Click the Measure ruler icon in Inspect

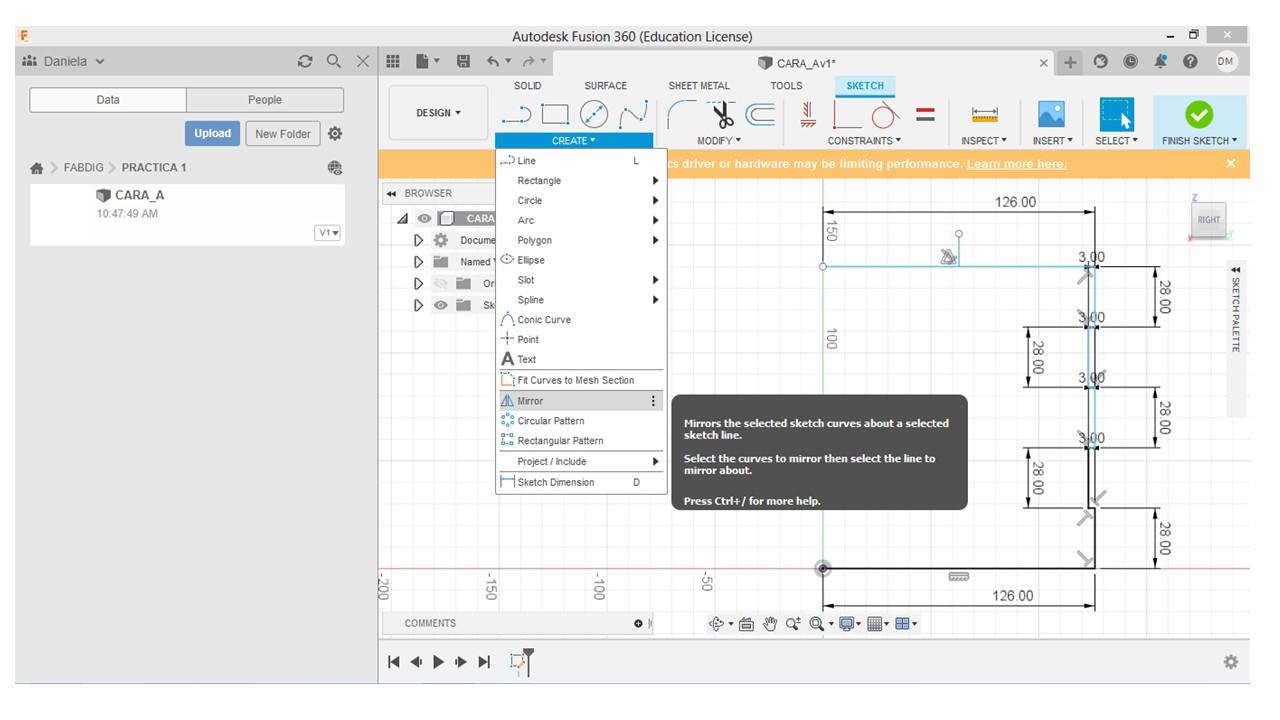pyautogui.click(x=985, y=114)
